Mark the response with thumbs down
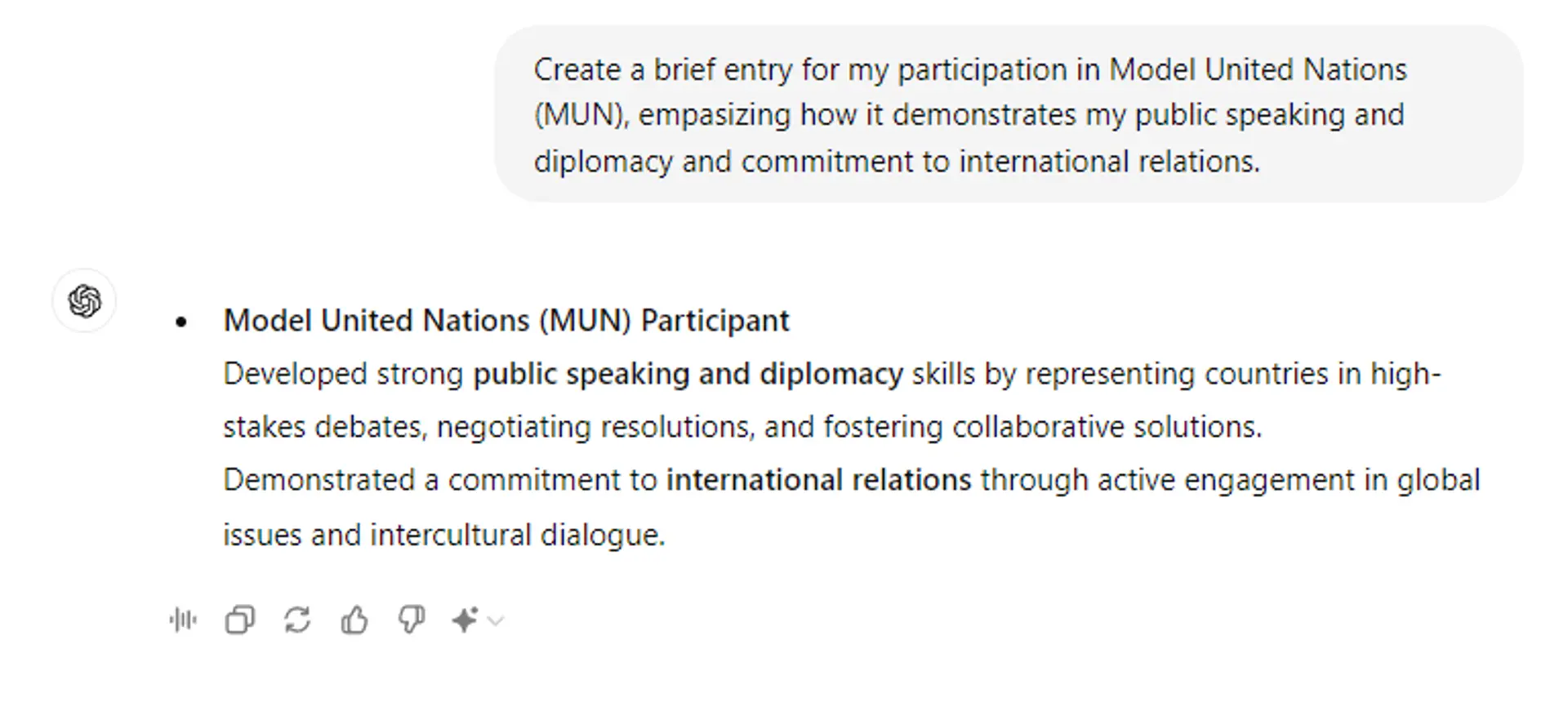 (411, 620)
